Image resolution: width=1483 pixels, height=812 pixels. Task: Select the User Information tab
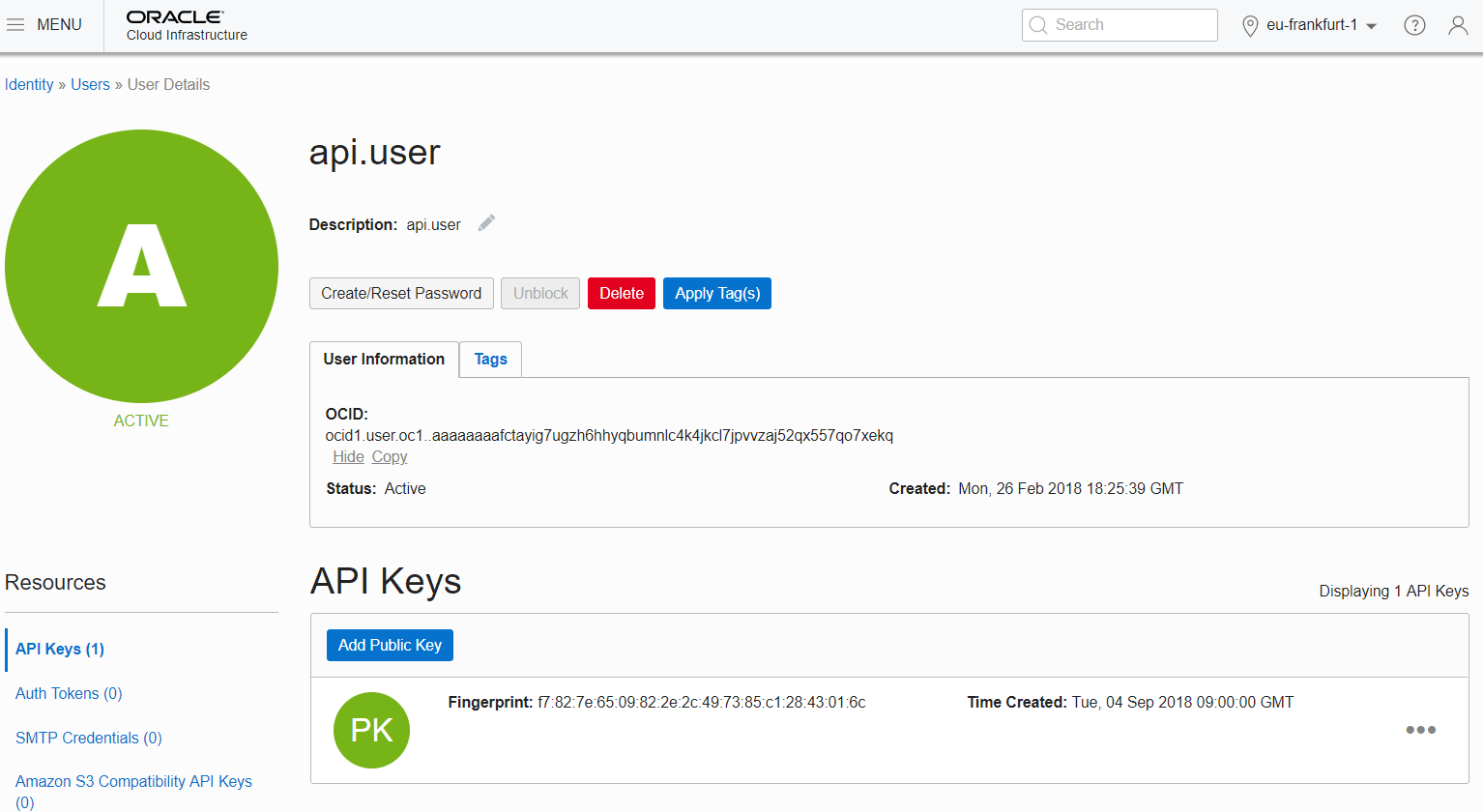384,359
